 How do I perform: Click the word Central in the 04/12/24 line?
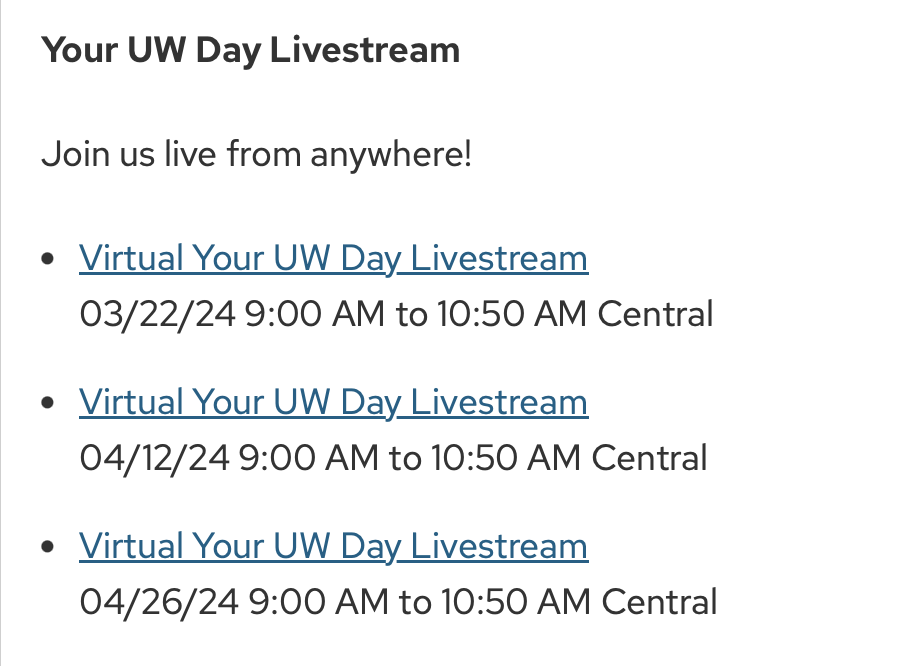pyautogui.click(x=650, y=458)
